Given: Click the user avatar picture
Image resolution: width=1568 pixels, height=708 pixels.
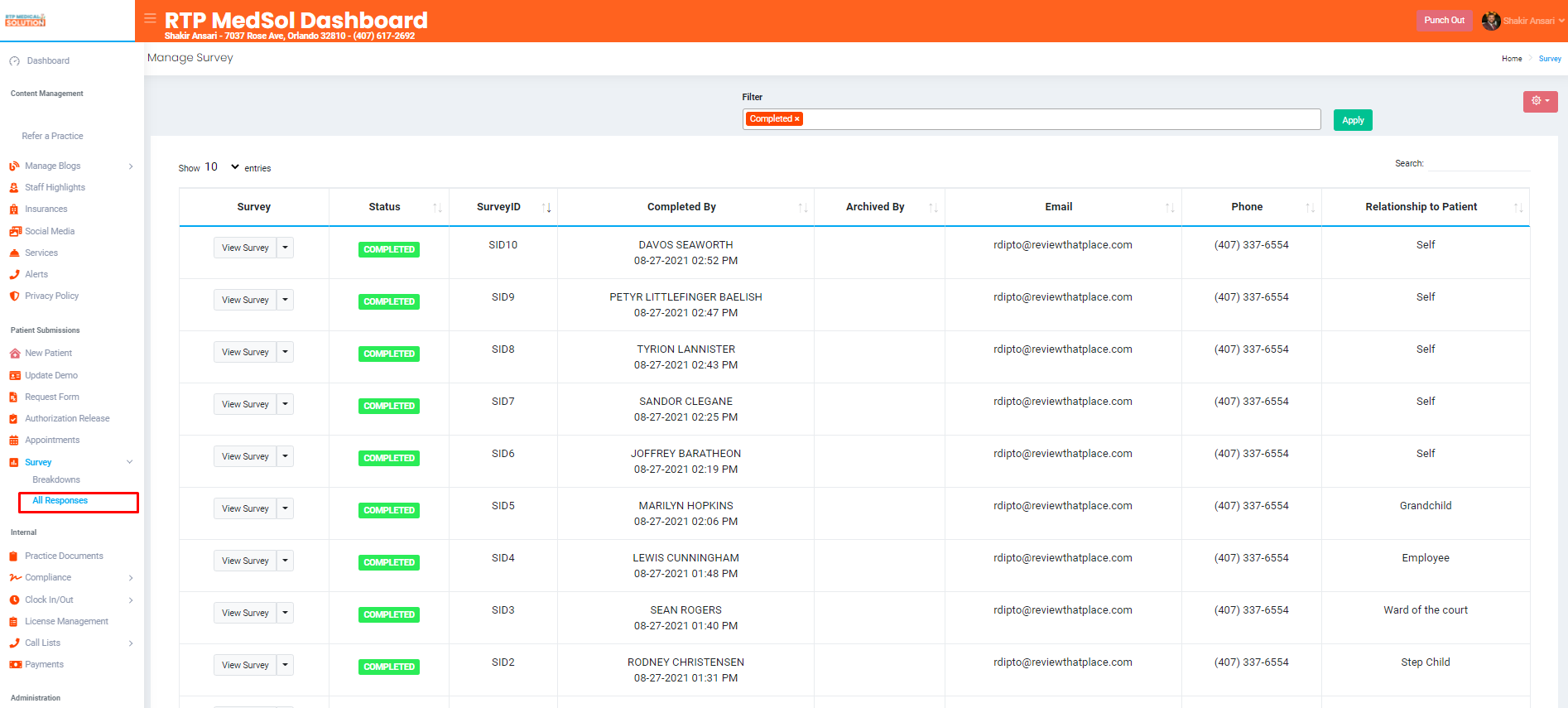Looking at the screenshot, I should 1491,21.
